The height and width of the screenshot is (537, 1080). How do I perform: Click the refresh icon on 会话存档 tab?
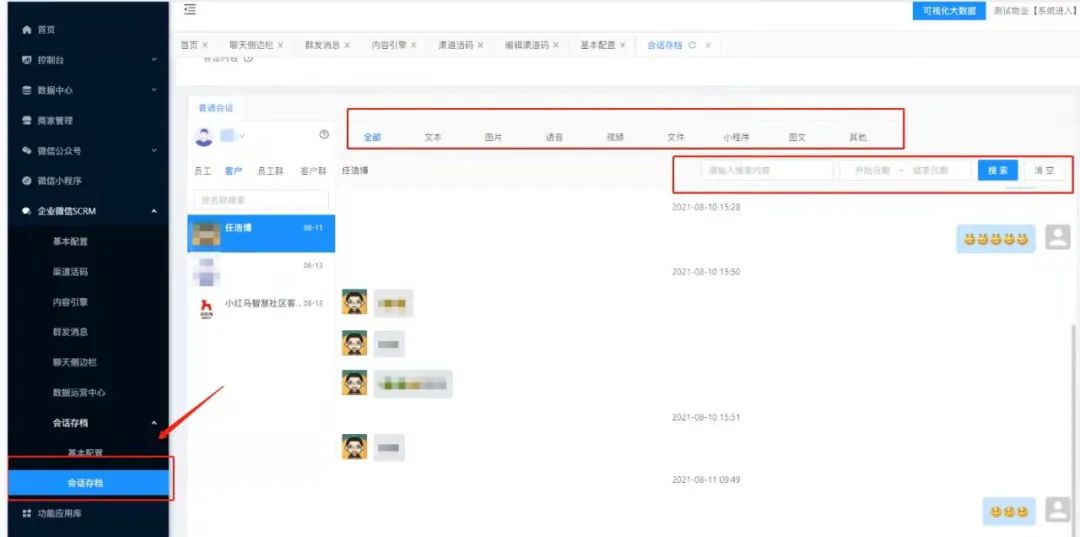[x=692, y=45]
